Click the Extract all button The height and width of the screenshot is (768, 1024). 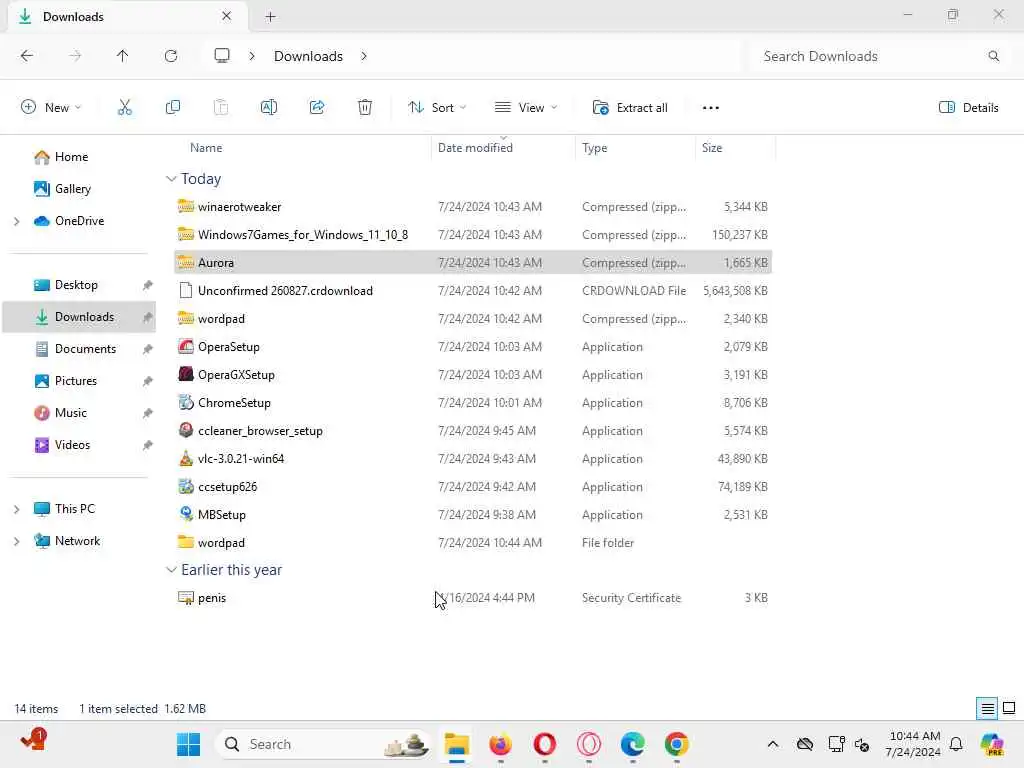pos(630,108)
